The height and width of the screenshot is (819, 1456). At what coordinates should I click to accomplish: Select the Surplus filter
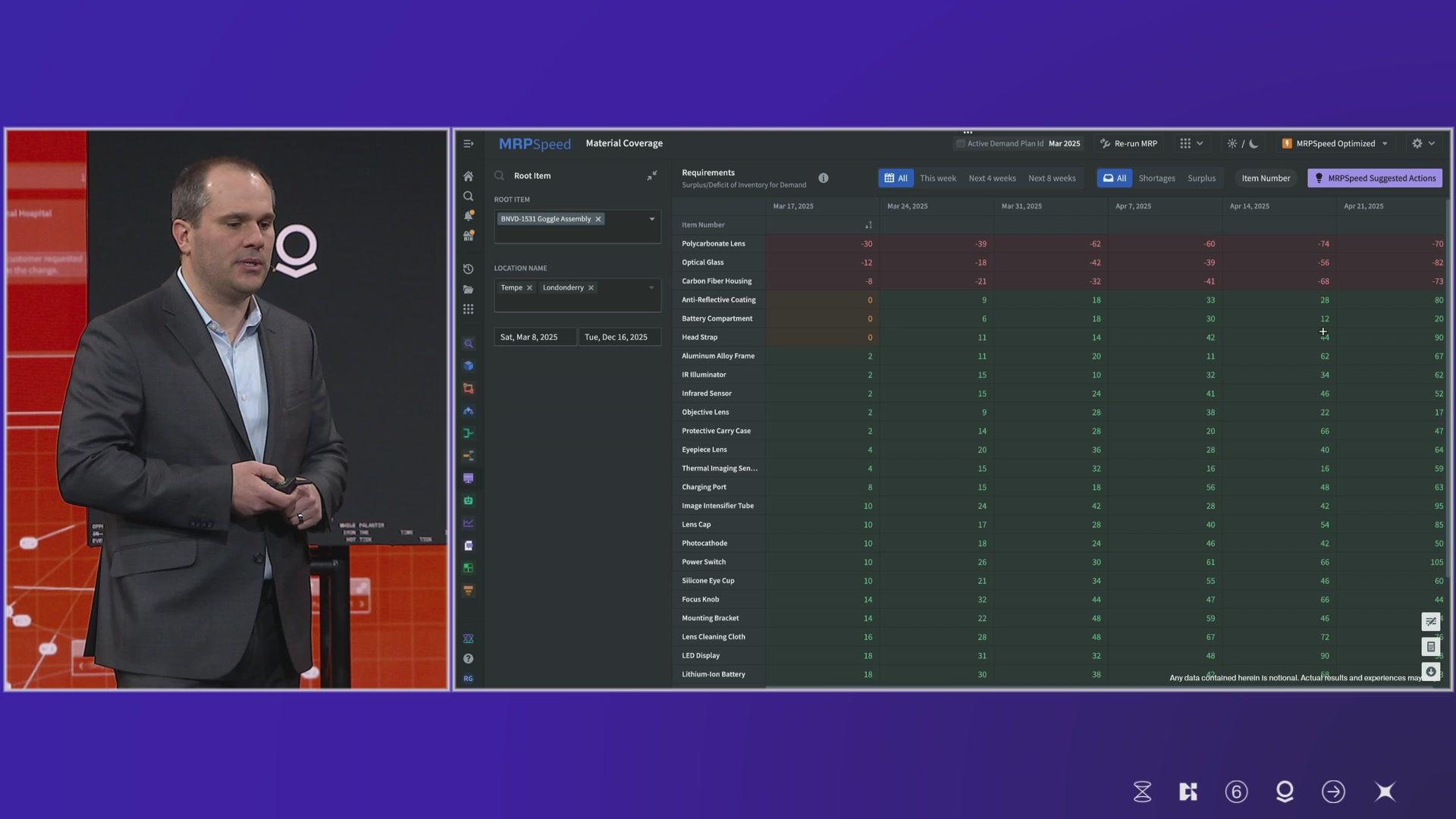(1201, 178)
